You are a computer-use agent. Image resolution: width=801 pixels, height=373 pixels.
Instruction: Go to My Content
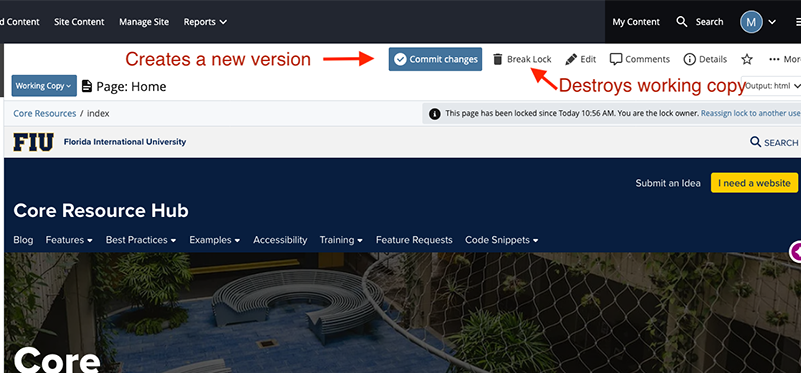[636, 22]
